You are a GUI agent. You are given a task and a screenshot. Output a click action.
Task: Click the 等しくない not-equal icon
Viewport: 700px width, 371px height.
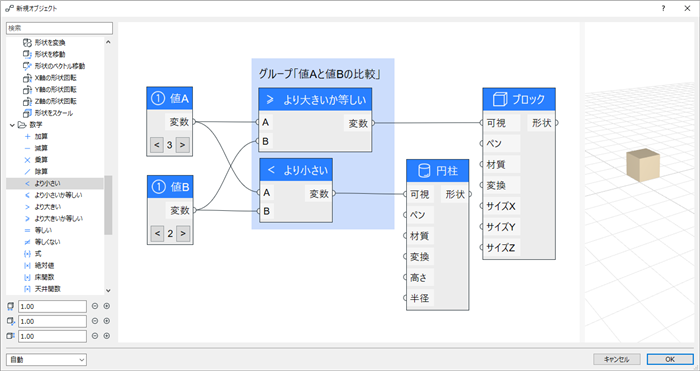27,242
